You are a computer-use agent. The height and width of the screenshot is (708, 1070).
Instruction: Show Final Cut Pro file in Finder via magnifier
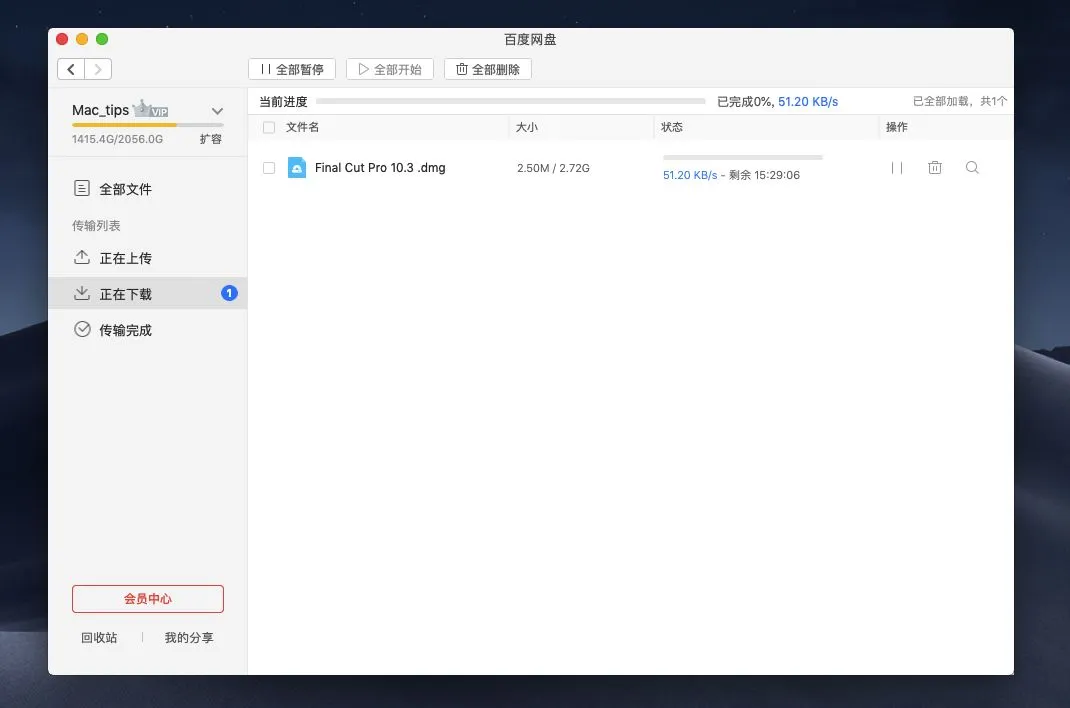pos(972,167)
